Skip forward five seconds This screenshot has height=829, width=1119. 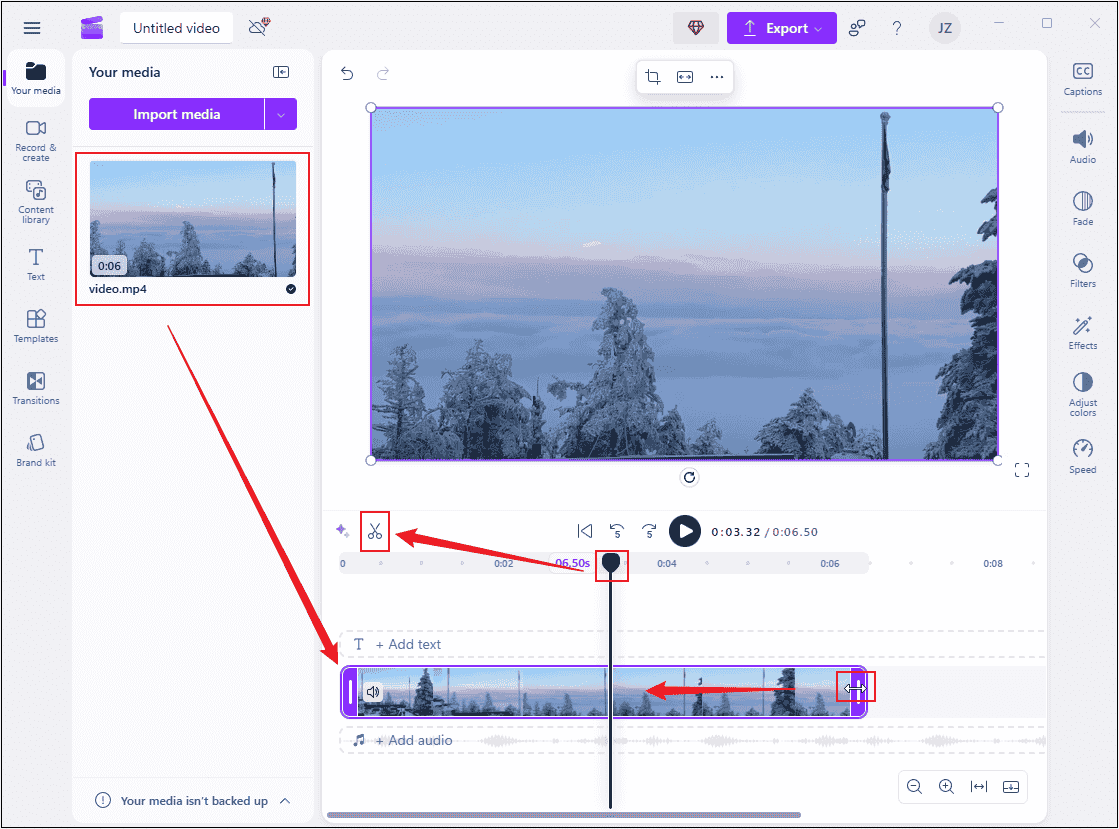[649, 532]
